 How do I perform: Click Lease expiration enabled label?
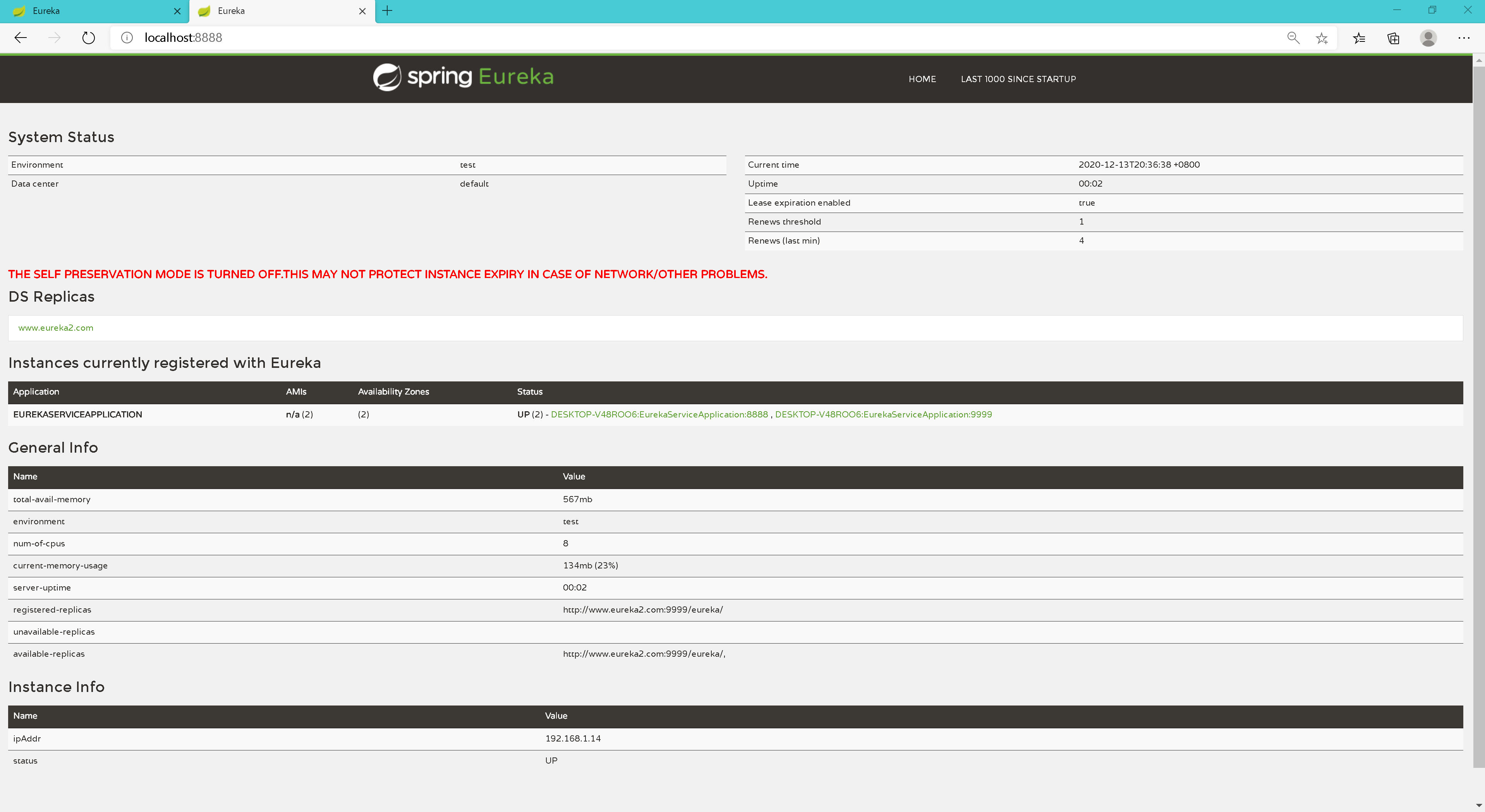click(x=799, y=203)
